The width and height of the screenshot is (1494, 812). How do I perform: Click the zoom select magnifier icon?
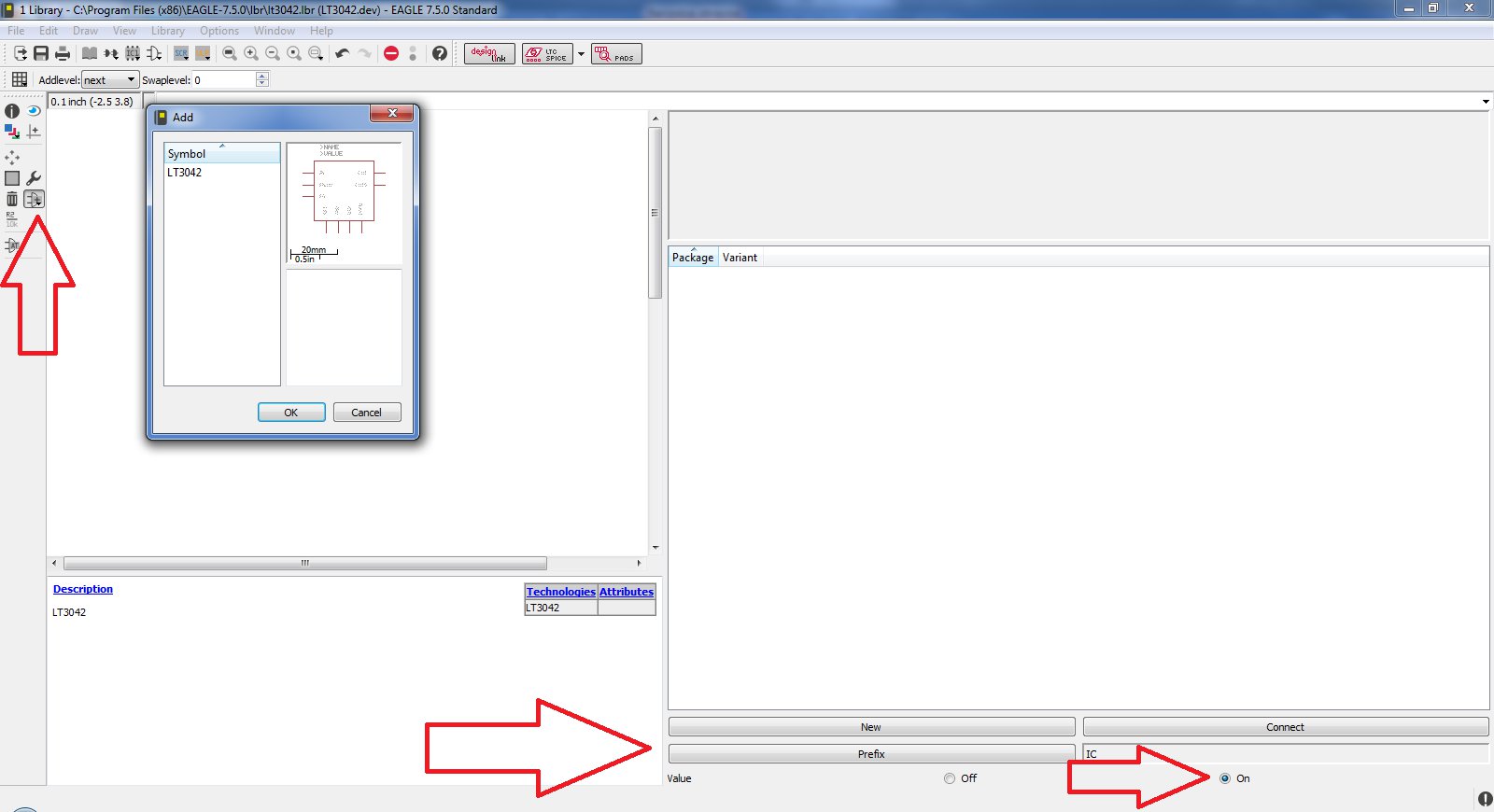tap(316, 54)
